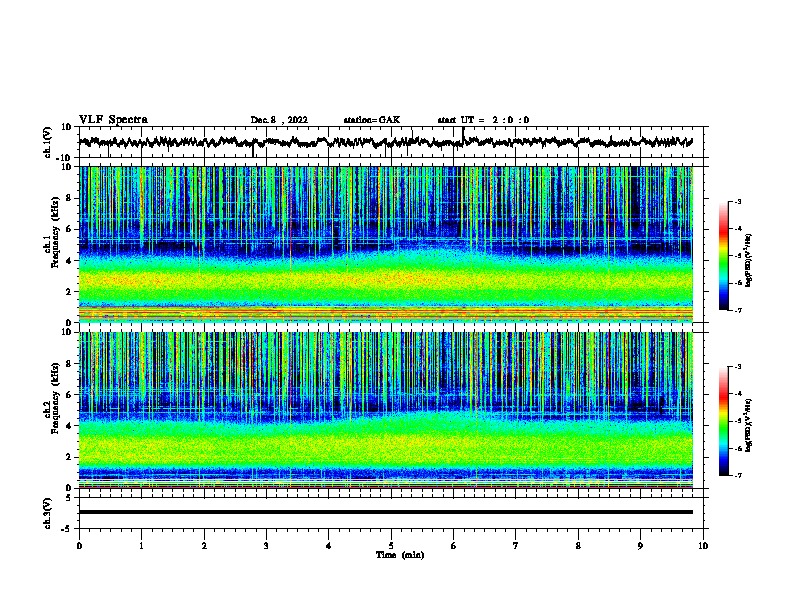
Task: Click the time axis tick label "5"
Action: (x=391, y=546)
